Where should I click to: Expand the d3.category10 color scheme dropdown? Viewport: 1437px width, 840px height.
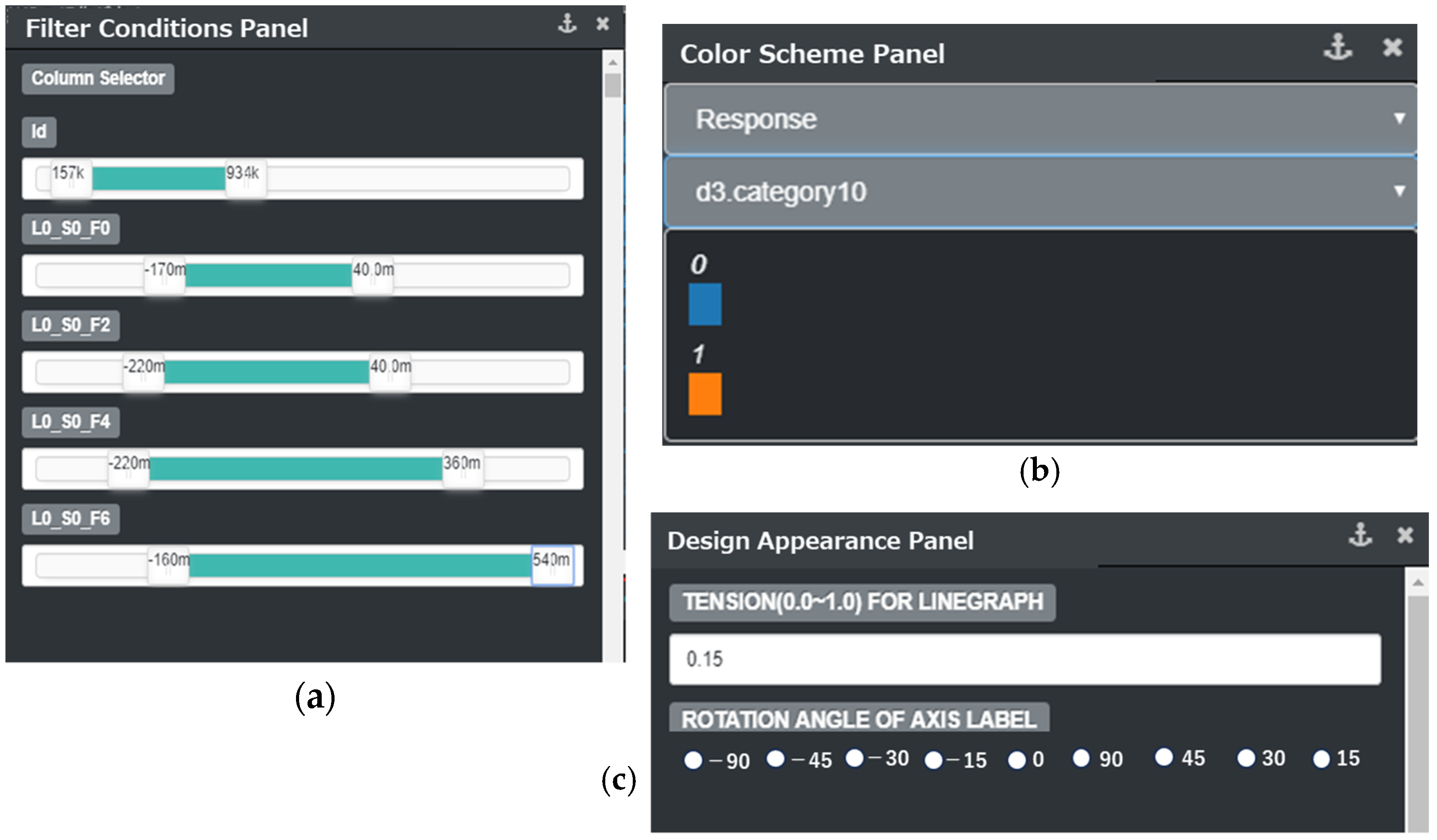1040,191
